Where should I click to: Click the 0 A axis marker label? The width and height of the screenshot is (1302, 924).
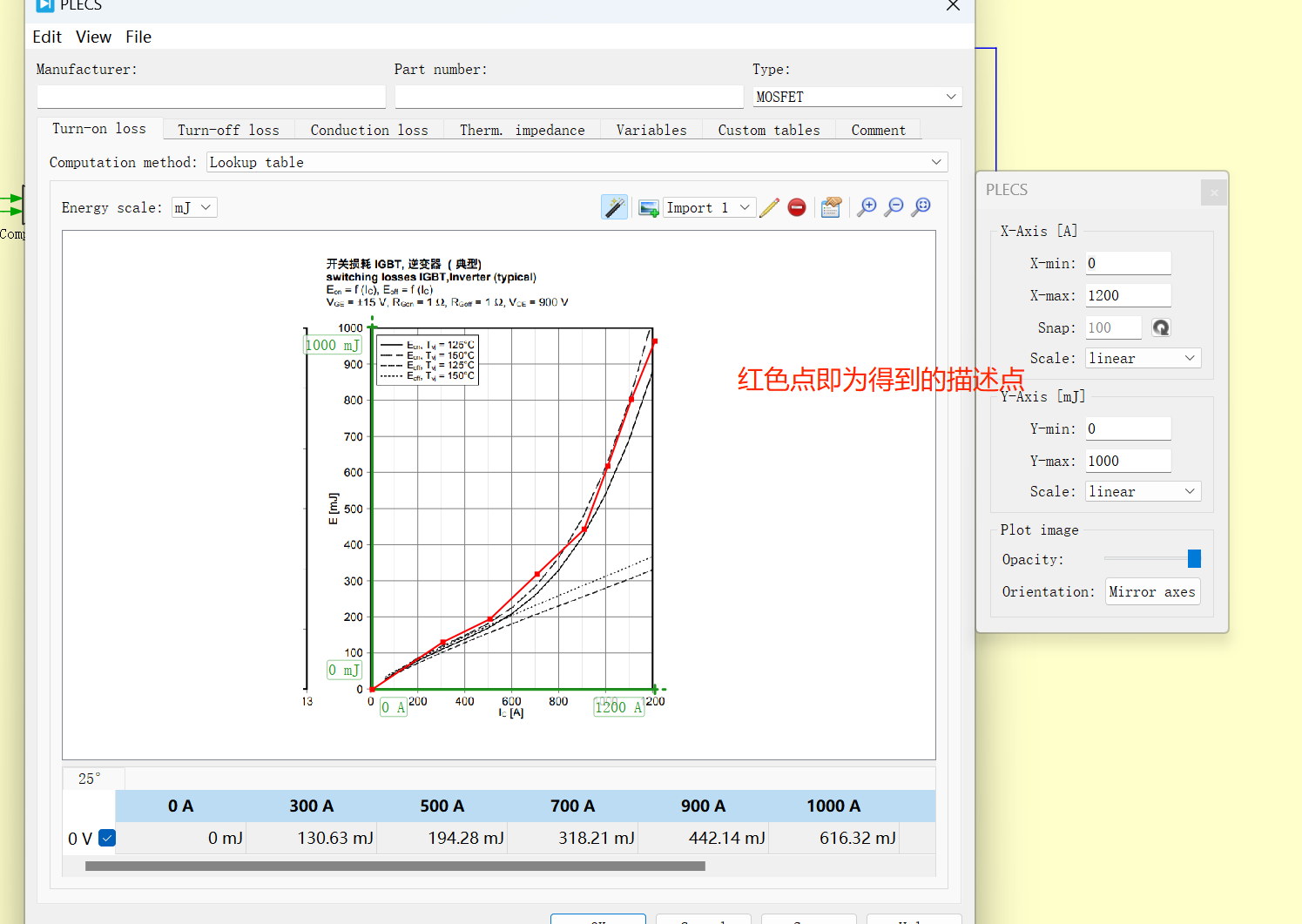pos(394,707)
